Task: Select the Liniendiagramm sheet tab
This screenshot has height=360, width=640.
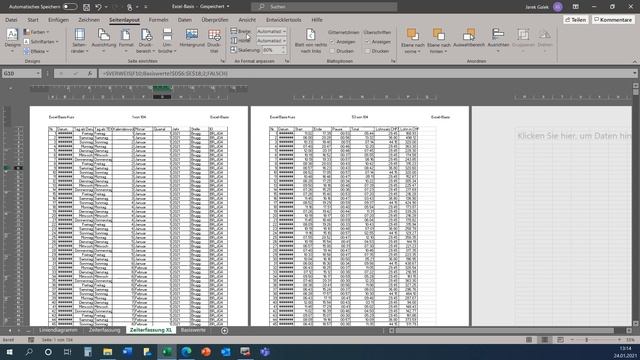Action: point(58,330)
